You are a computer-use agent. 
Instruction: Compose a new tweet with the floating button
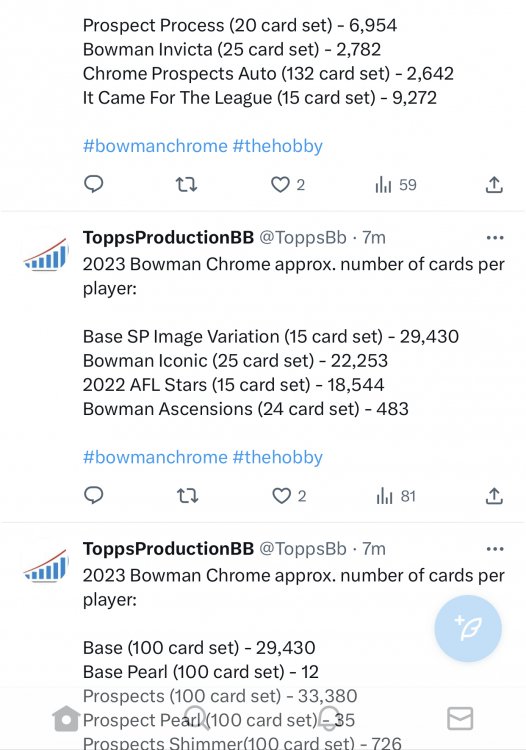point(468,628)
